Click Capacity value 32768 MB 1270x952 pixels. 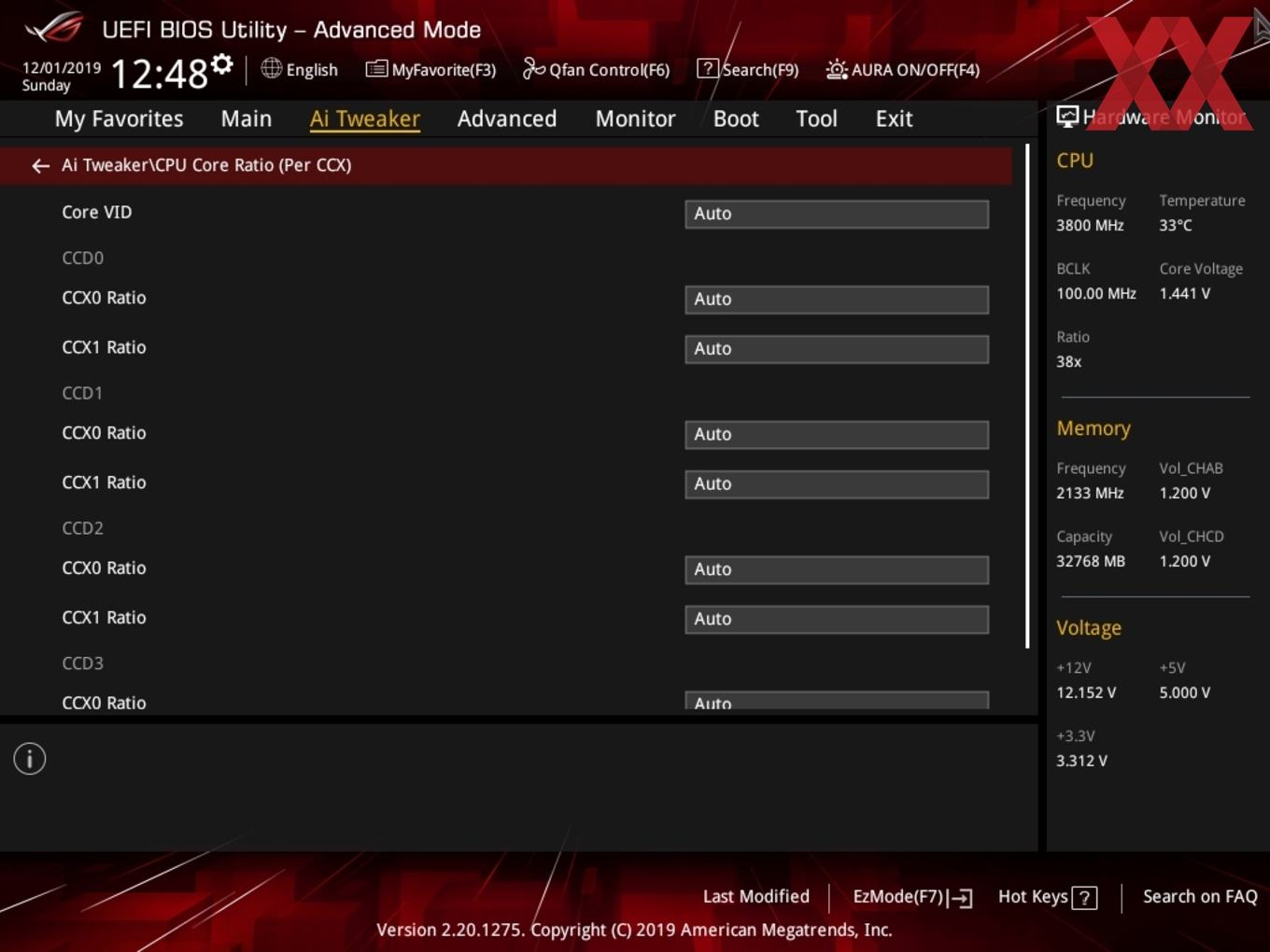click(x=1091, y=562)
